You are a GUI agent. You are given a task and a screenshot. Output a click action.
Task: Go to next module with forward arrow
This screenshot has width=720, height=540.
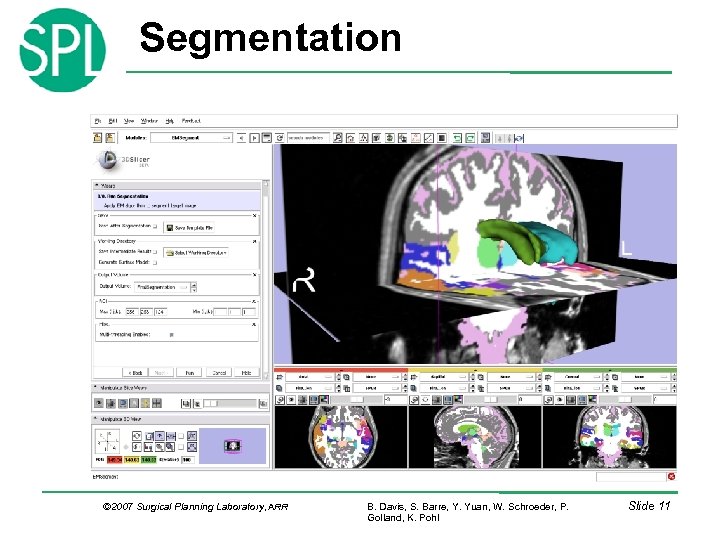254,138
